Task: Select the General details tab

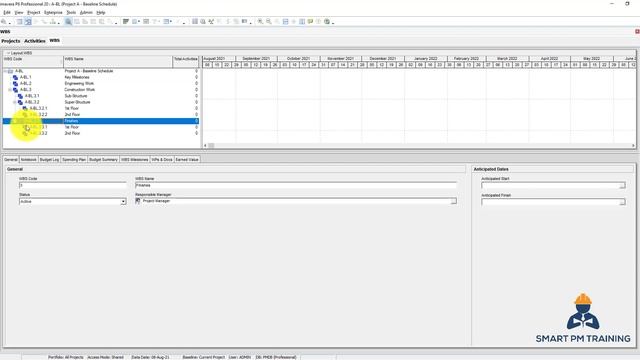Action: [11, 160]
